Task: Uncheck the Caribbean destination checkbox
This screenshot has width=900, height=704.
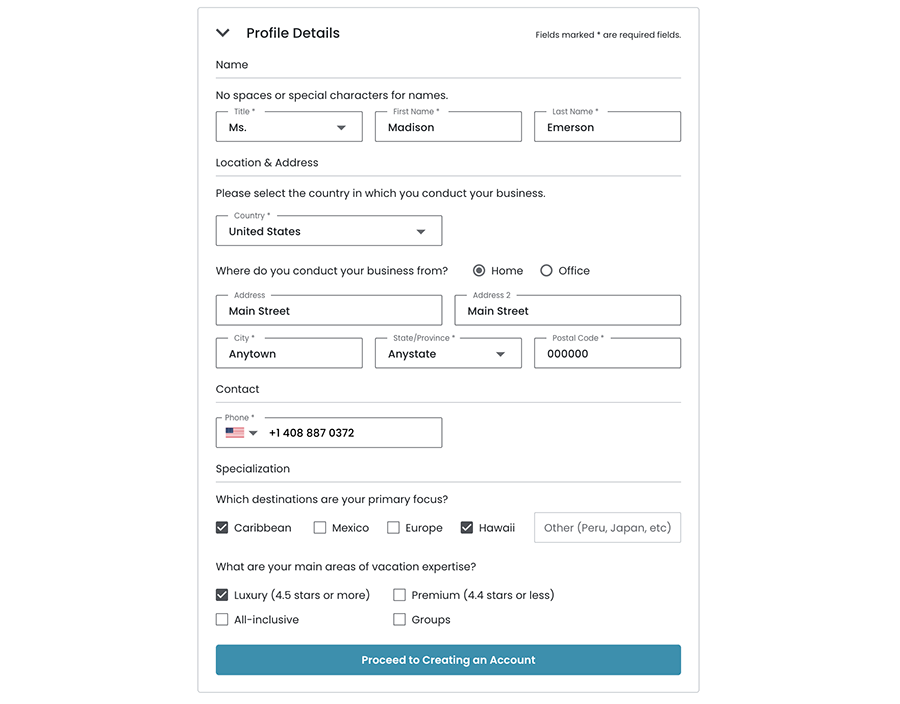Action: pos(222,528)
